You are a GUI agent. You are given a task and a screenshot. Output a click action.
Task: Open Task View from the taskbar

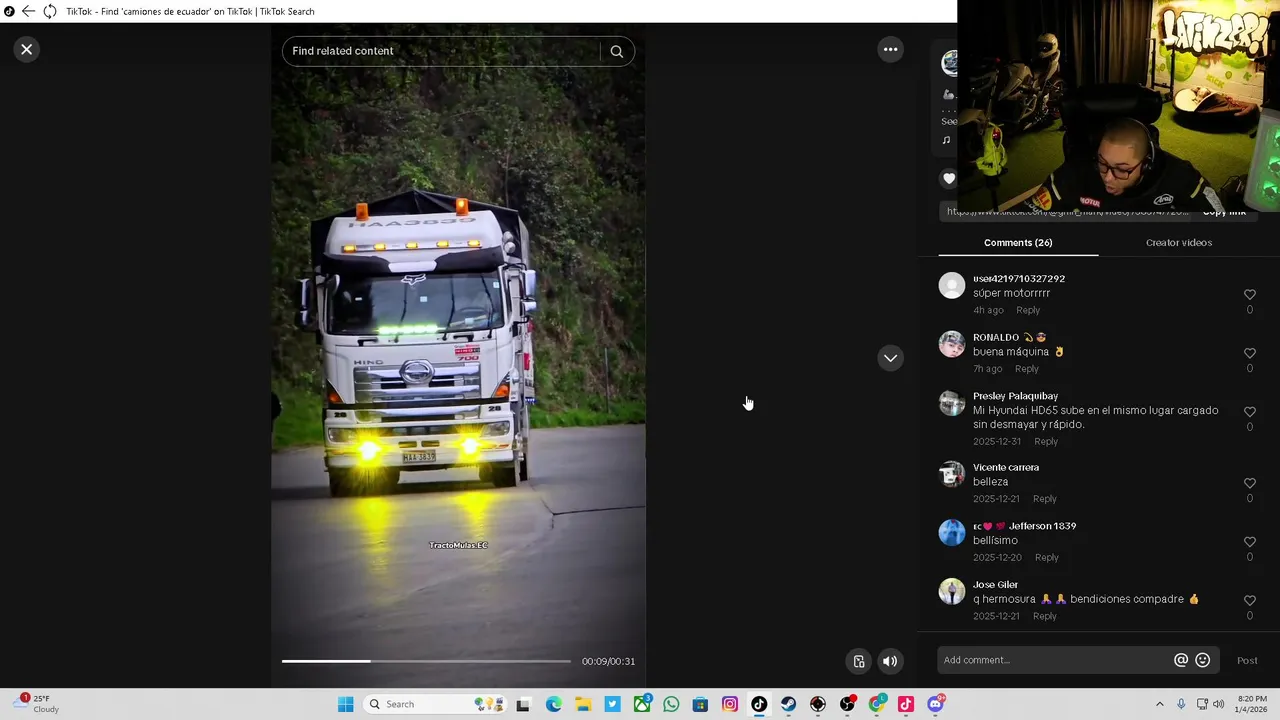(523, 704)
